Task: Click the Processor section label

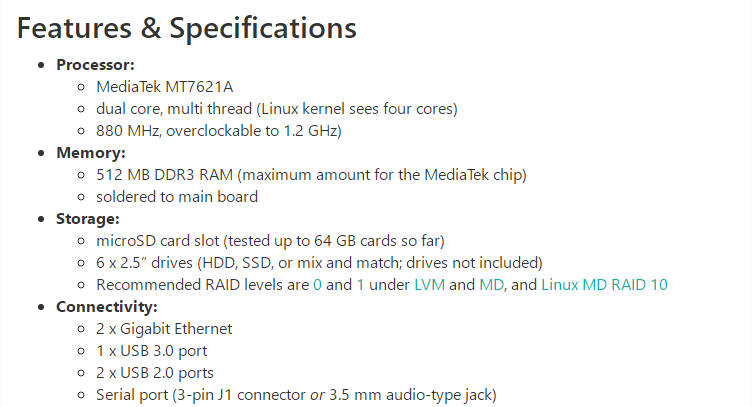Action: 95,65
